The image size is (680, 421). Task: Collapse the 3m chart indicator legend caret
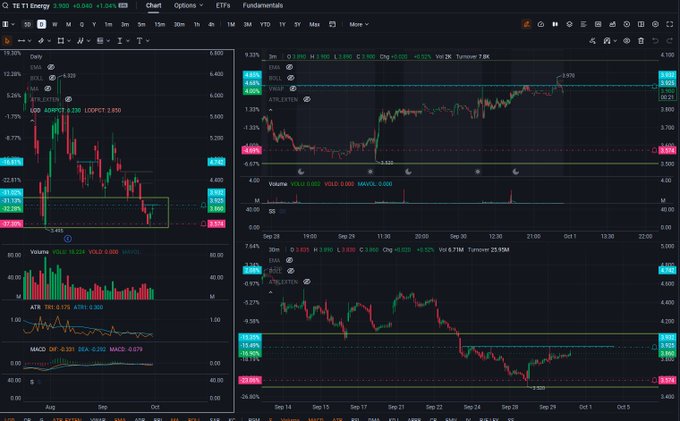[x=271, y=110]
